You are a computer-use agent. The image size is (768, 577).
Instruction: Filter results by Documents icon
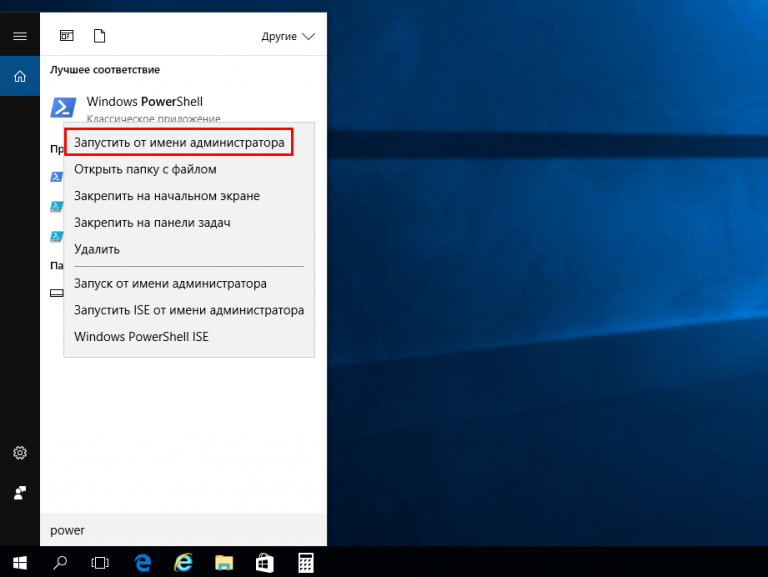[99, 36]
